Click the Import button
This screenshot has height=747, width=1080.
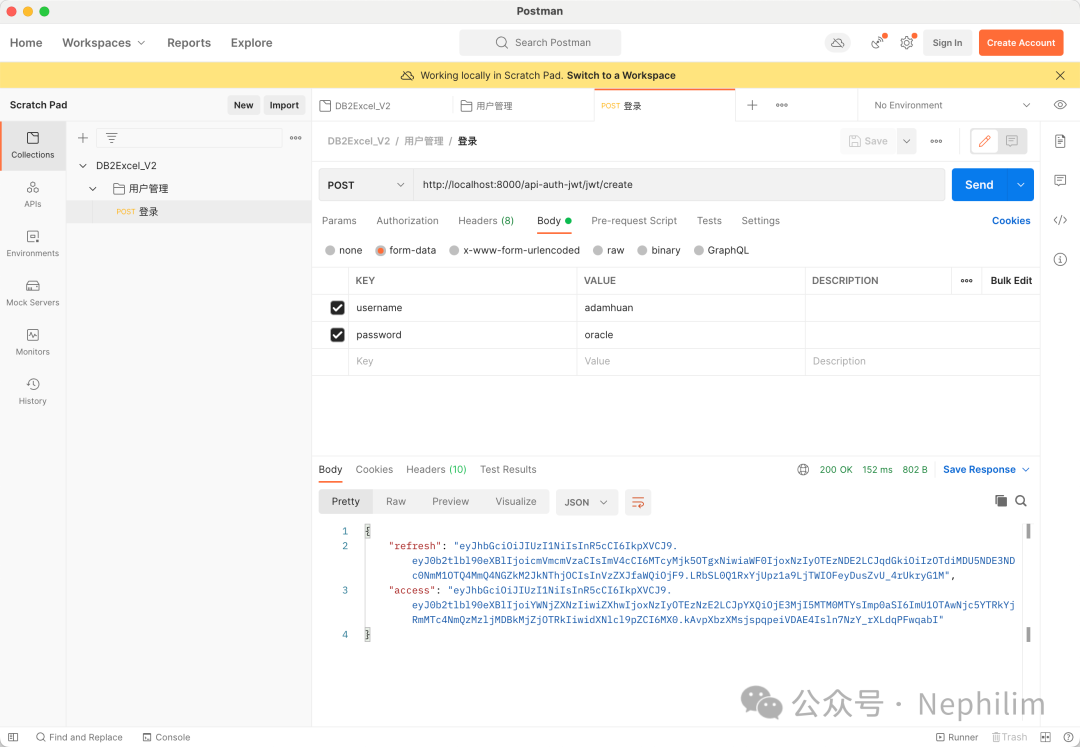tap(284, 105)
